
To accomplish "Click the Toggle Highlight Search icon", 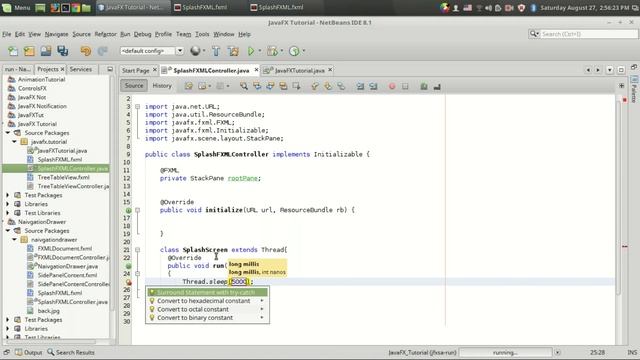I will (x=283, y=86).
